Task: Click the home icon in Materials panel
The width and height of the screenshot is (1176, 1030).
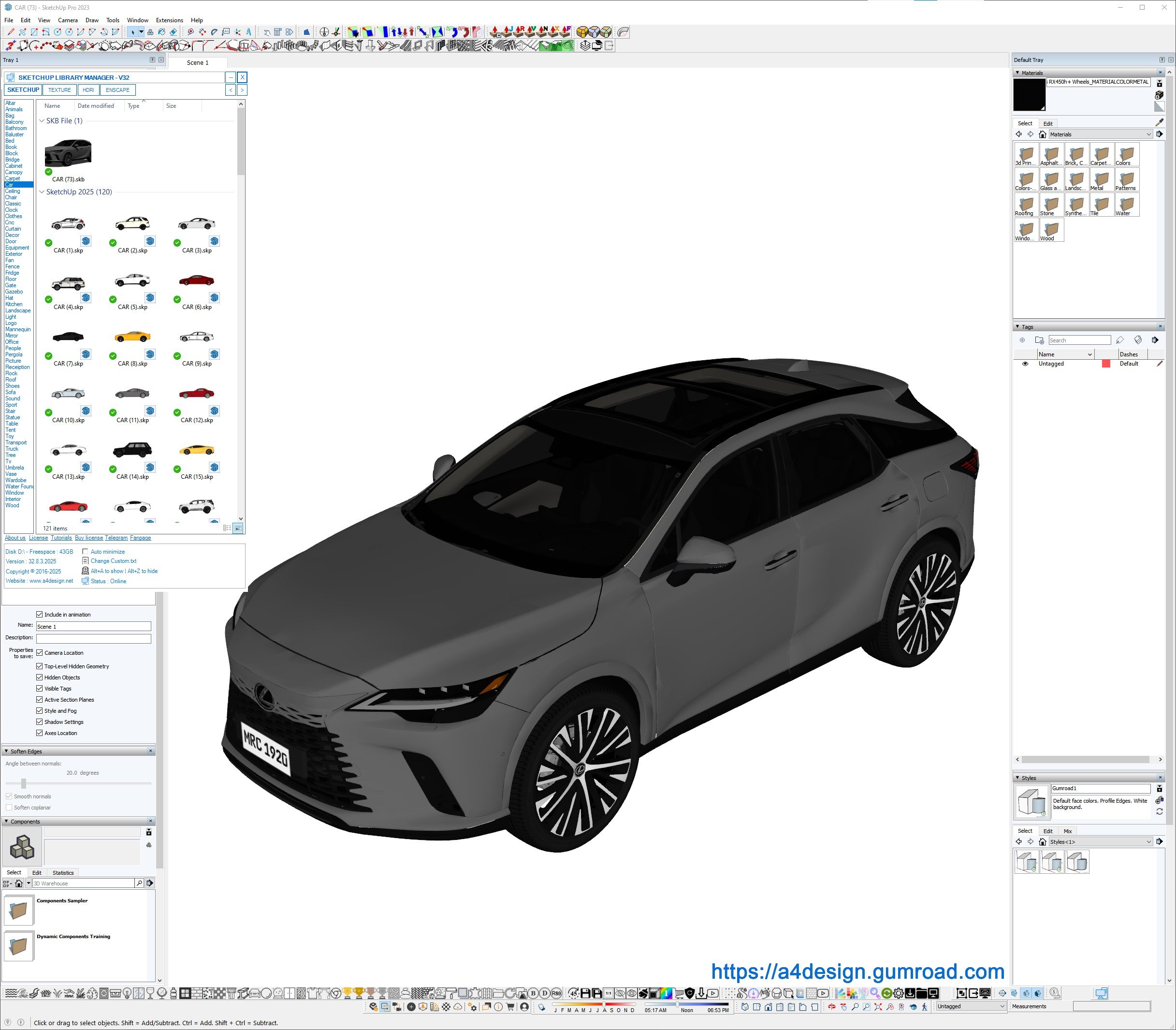Action: tap(1042, 134)
